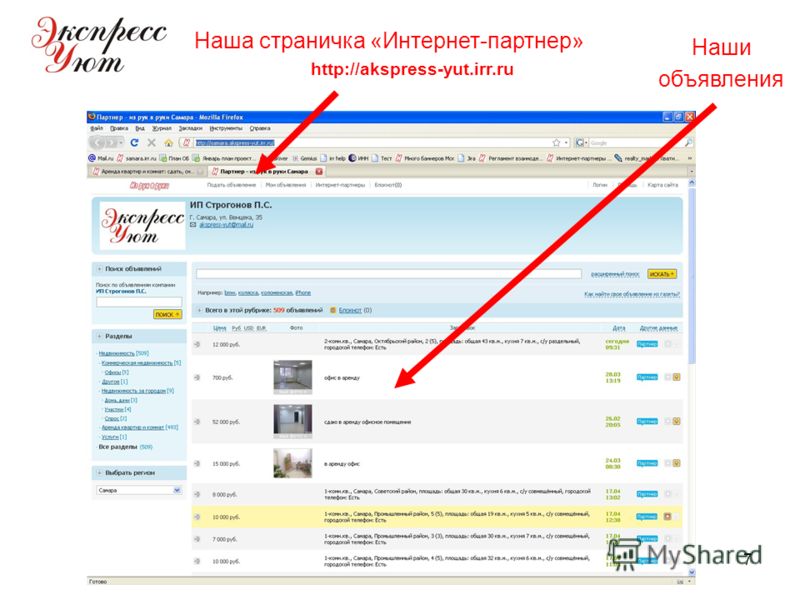Click the row icon beside the 15 000 руб. listing
This screenshot has height=600, width=800.
pyautogui.click(x=197, y=464)
